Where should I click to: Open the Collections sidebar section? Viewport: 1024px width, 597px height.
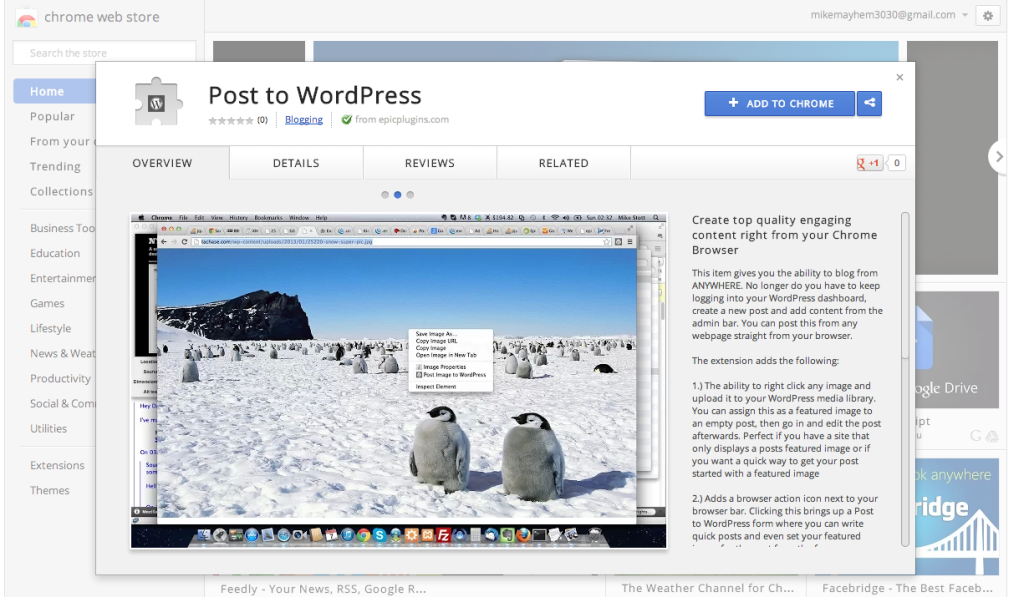[61, 191]
